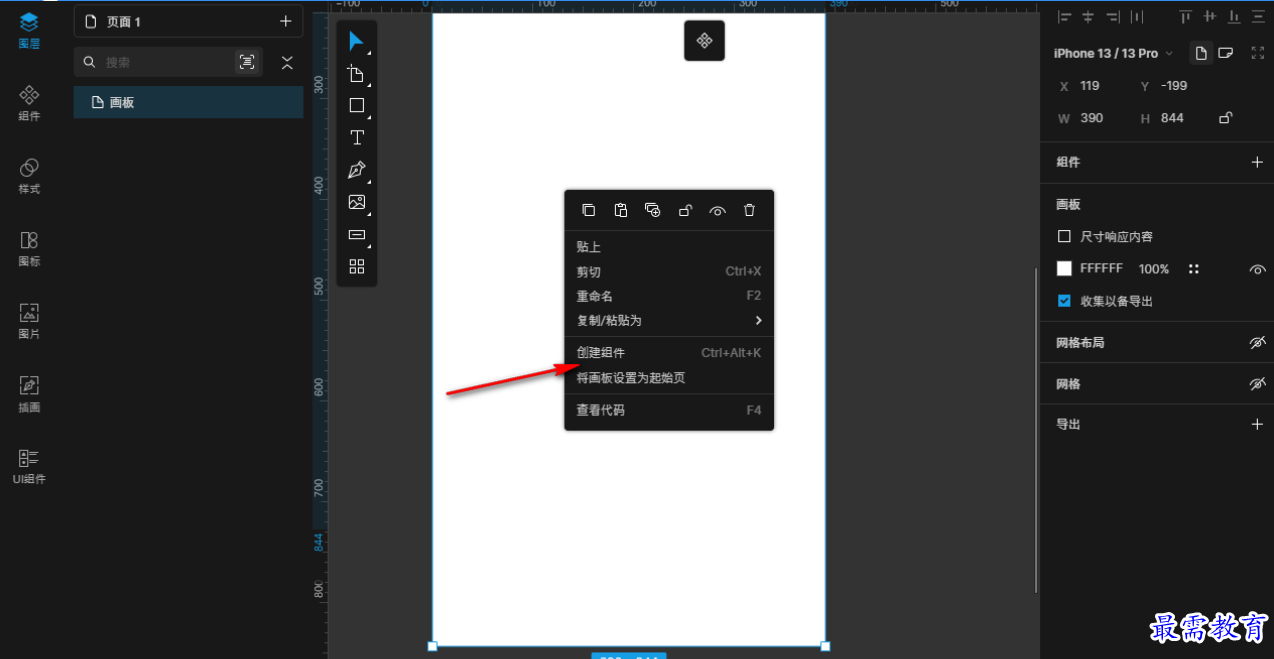Screen dimensions: 1274x659
Task: Click the fit-to-content resize icon
Action: click(1258, 53)
